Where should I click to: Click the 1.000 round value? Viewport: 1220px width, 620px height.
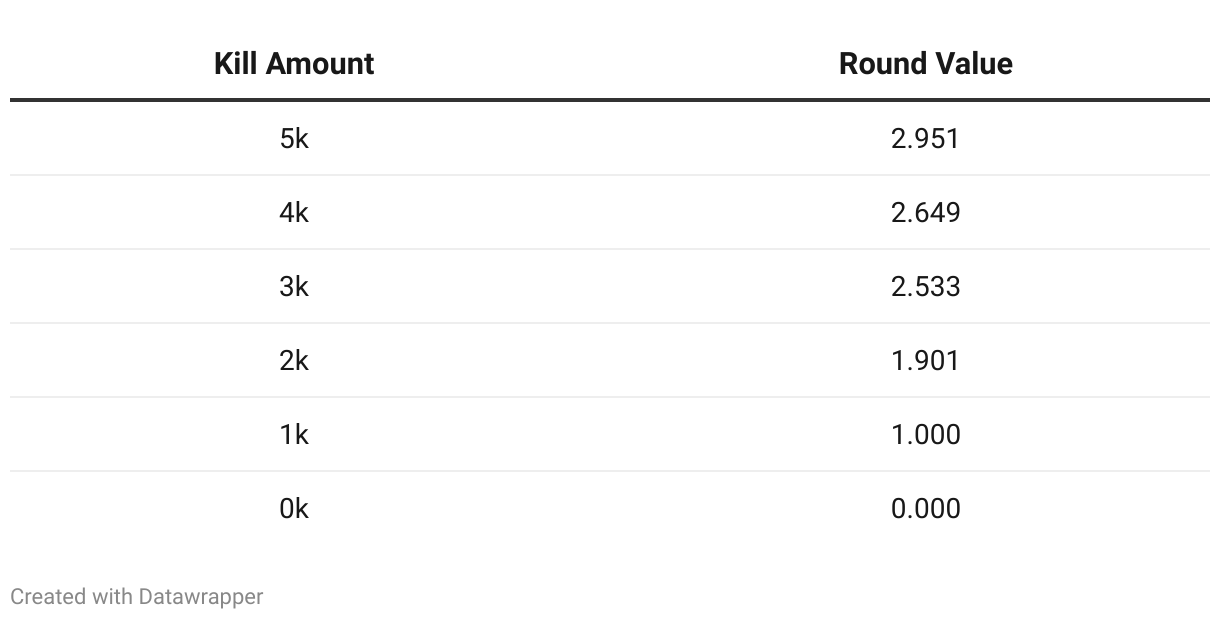click(925, 434)
